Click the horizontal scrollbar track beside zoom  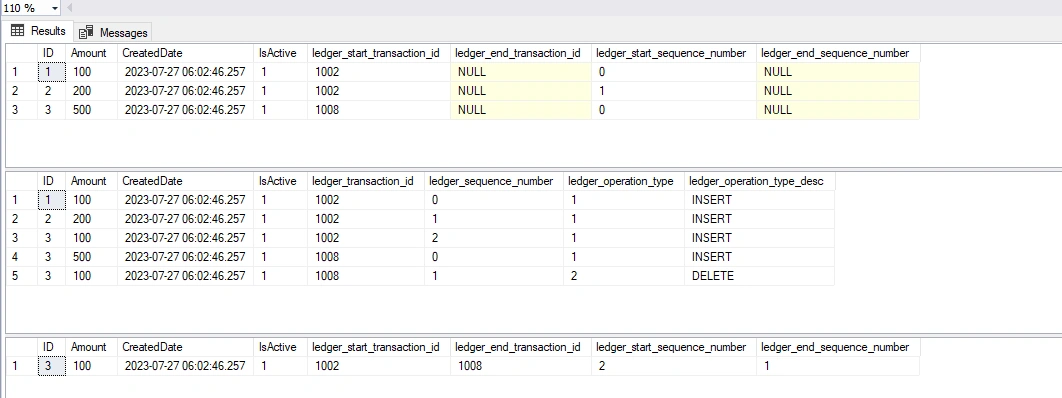[568, 8]
